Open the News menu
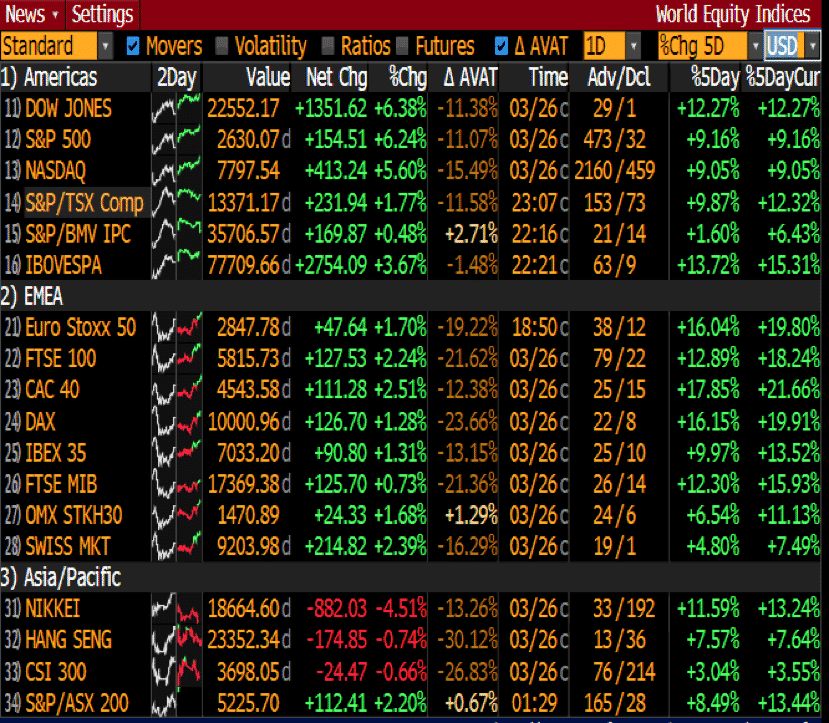The height and width of the screenshot is (723, 829). (x=32, y=14)
